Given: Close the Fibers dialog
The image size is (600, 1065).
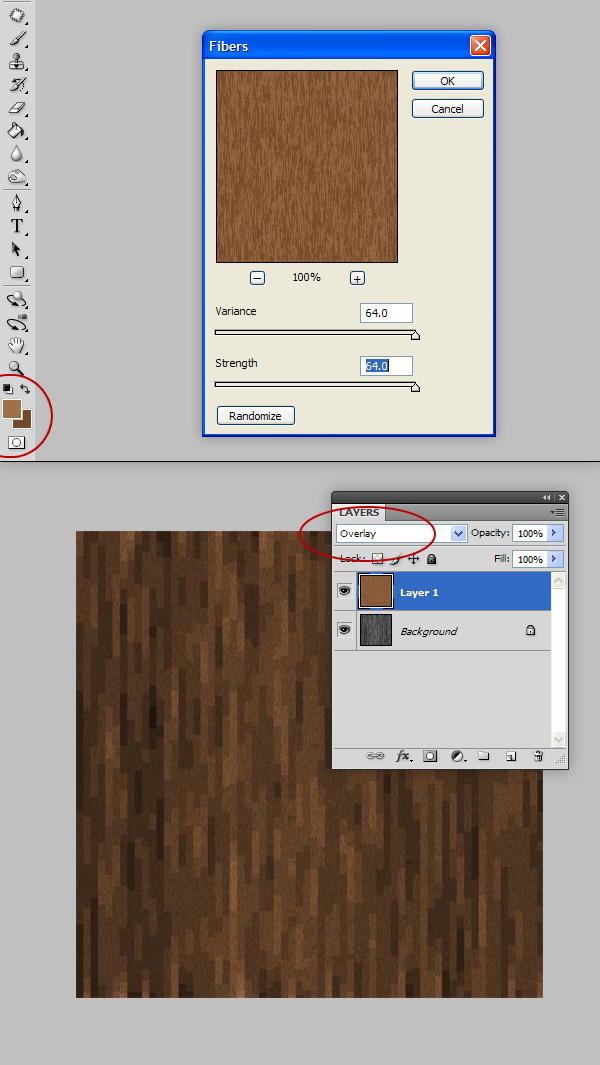Looking at the screenshot, I should tap(480, 46).
